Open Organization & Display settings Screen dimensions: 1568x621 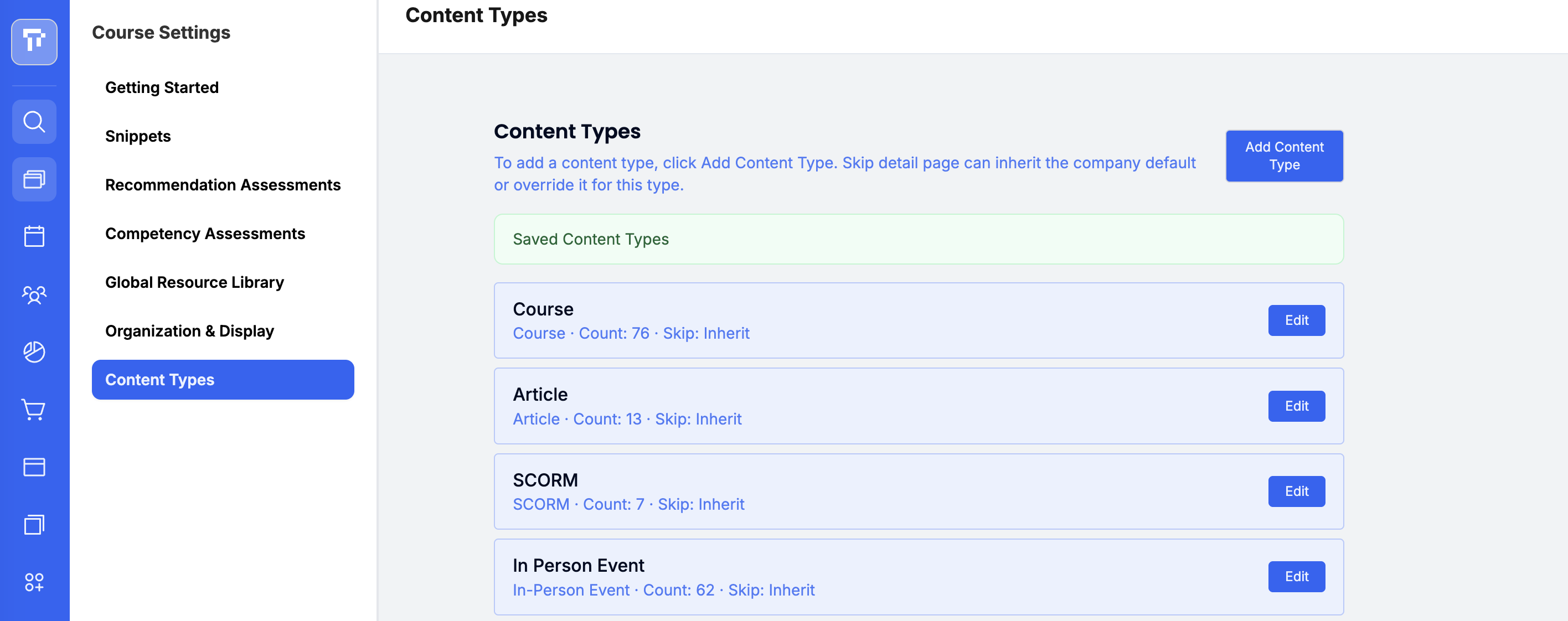tap(190, 331)
